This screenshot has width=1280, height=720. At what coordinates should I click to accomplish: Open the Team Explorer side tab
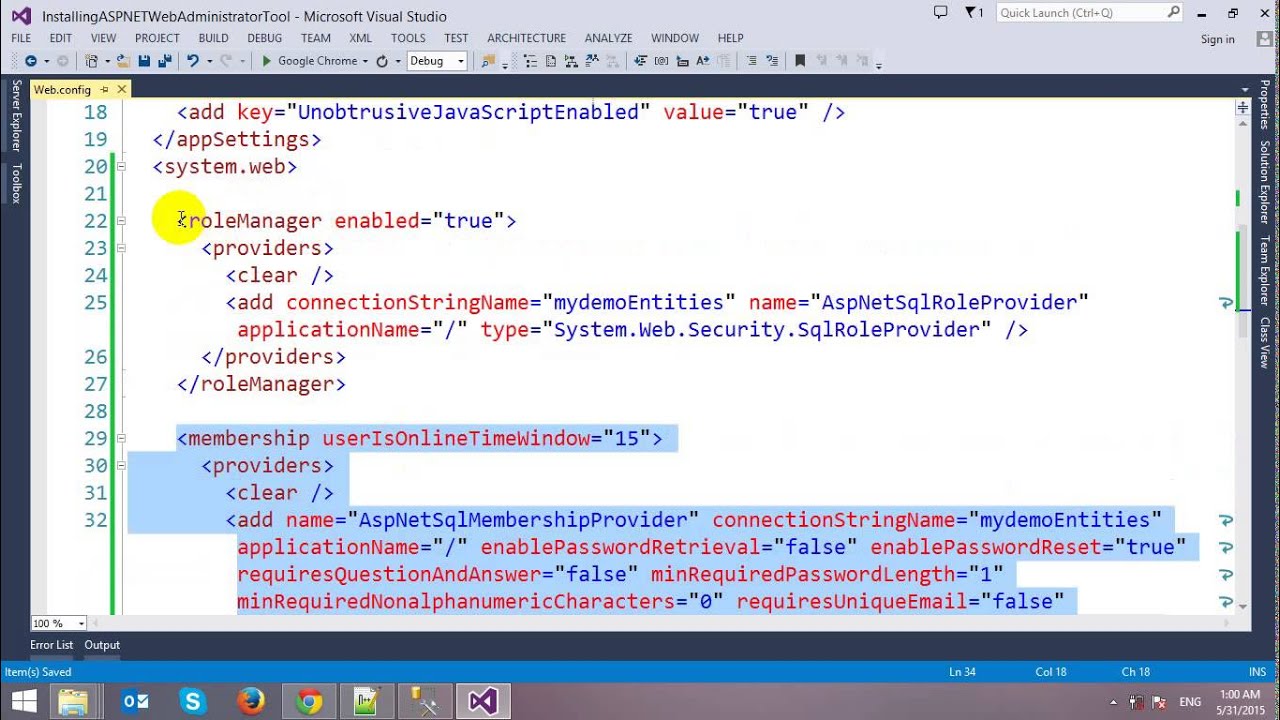coord(1264,270)
